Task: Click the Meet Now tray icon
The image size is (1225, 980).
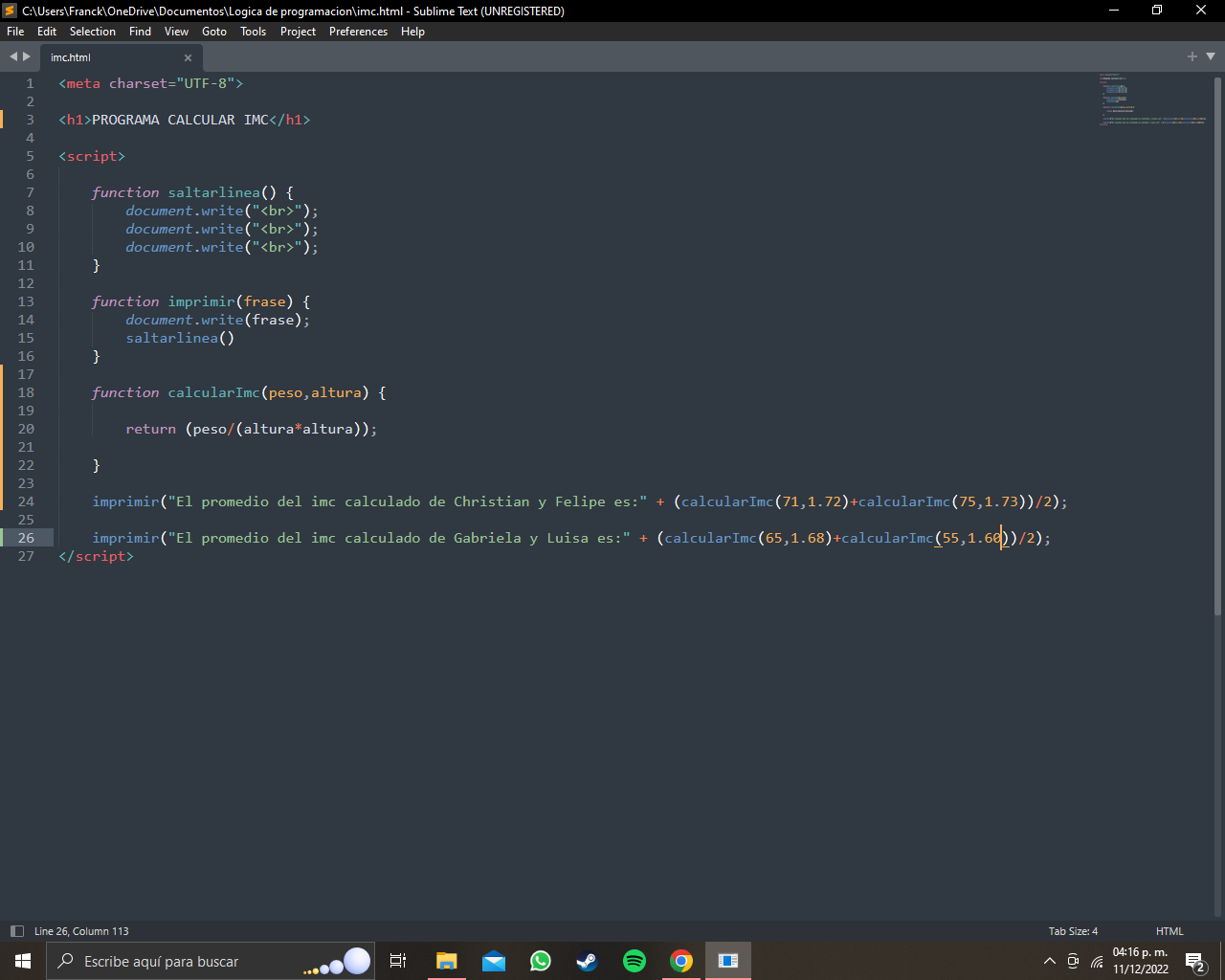Action: point(1073,961)
